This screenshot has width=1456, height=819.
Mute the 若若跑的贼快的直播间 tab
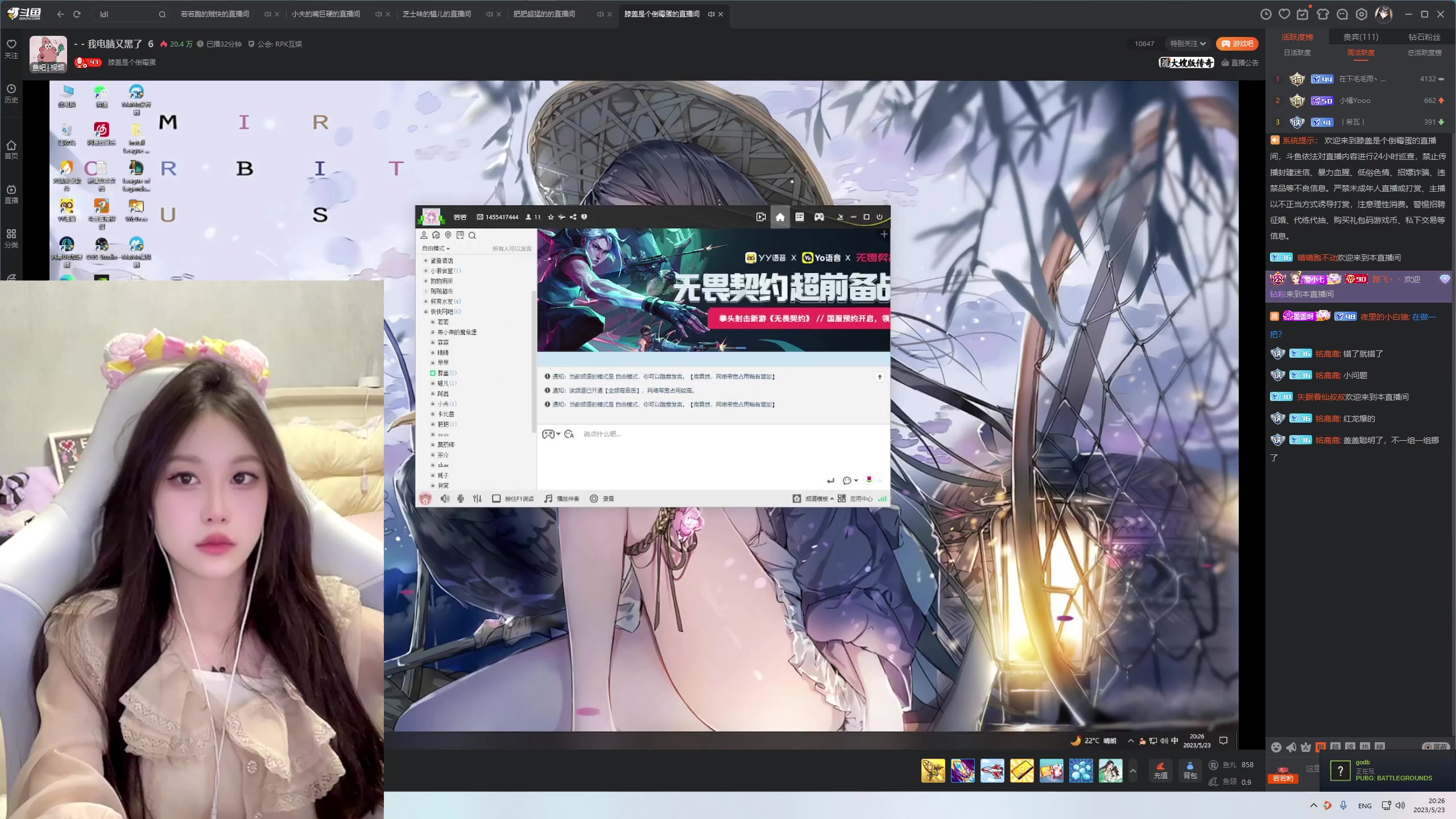[267, 14]
